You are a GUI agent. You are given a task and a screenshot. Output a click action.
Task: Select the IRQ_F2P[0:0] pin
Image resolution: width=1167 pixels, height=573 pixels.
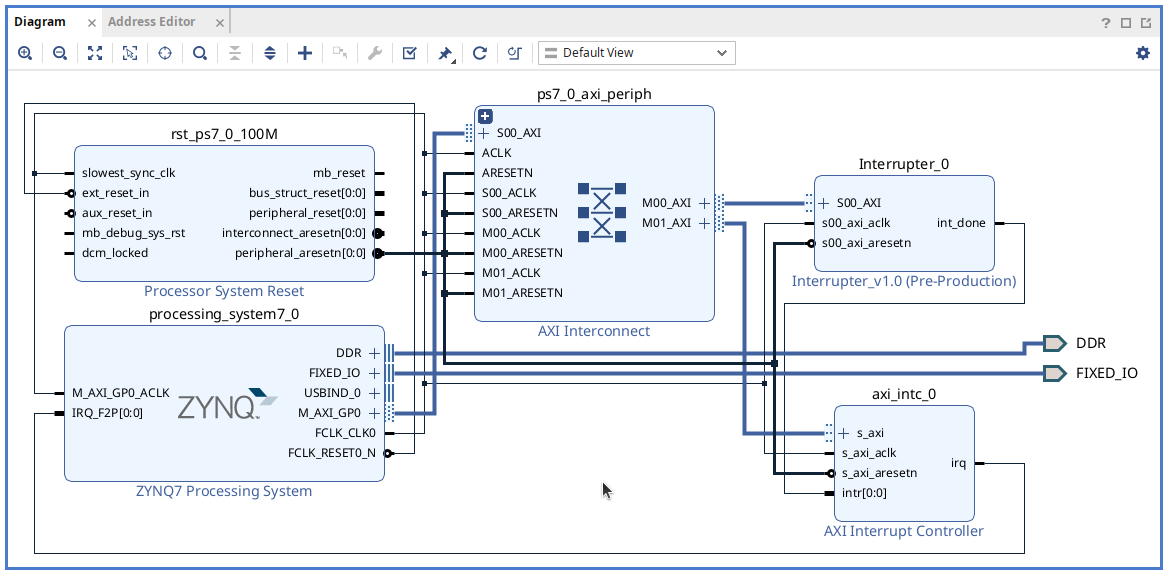point(107,413)
